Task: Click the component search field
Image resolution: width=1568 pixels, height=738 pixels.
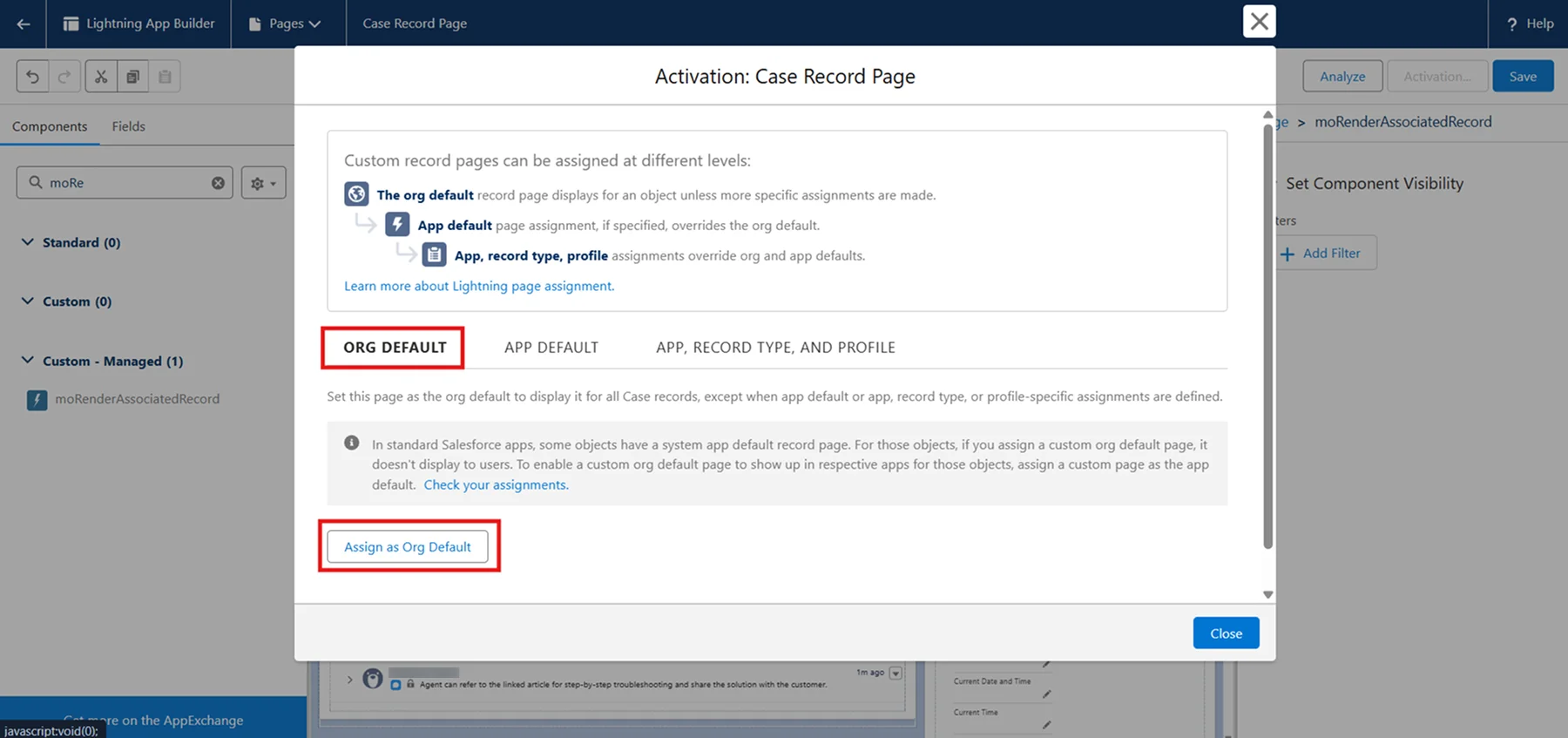Action: click(x=125, y=183)
